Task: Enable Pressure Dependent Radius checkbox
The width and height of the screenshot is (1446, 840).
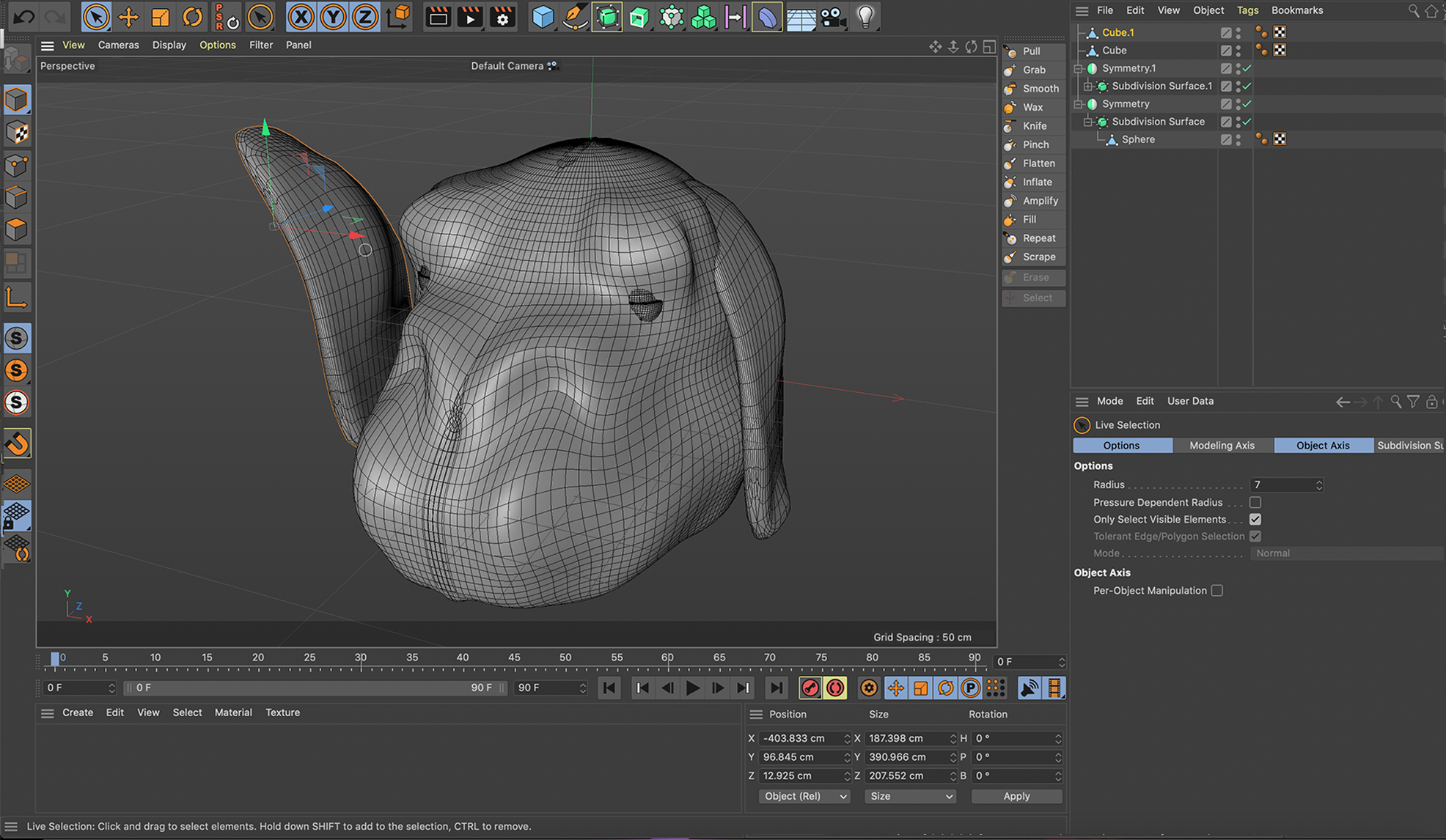Action: tap(1255, 502)
